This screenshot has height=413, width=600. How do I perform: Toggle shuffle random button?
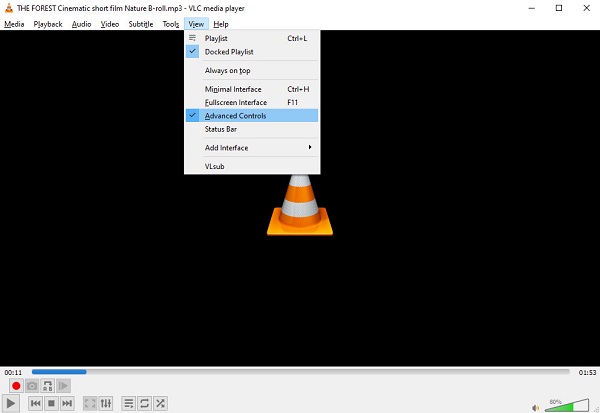click(x=160, y=403)
